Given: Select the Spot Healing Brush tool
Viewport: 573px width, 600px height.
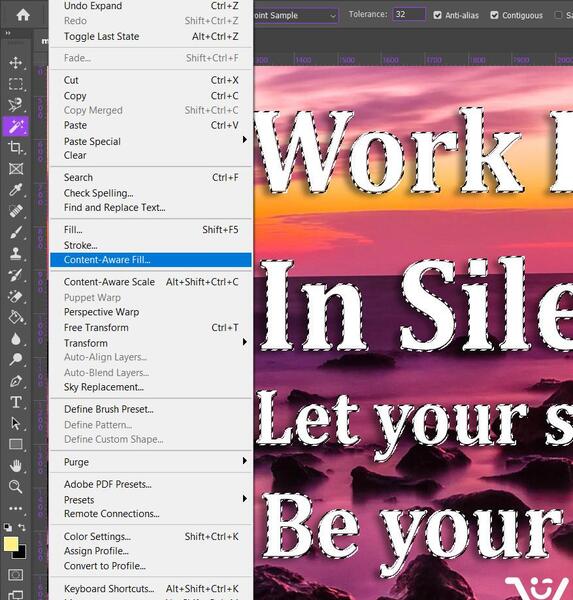Looking at the screenshot, I should 16,211.
